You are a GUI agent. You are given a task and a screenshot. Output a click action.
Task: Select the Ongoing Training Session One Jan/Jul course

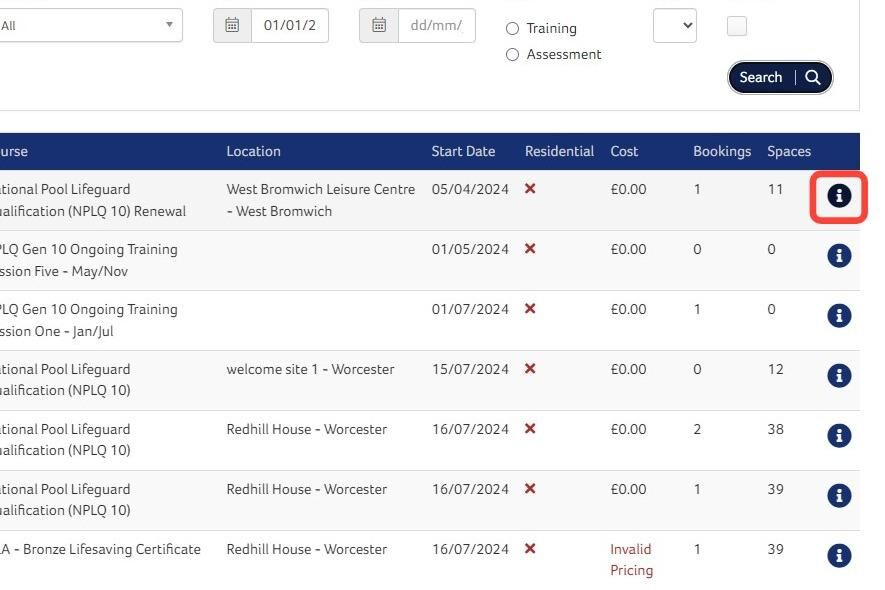coord(89,320)
